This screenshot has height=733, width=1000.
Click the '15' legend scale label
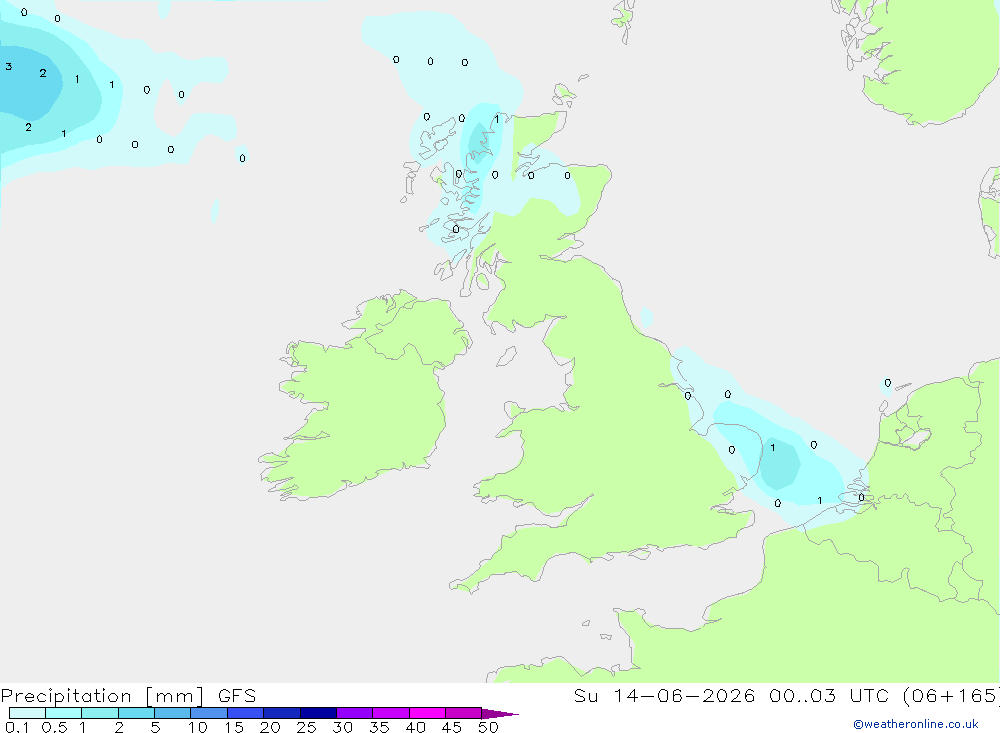click(x=234, y=727)
